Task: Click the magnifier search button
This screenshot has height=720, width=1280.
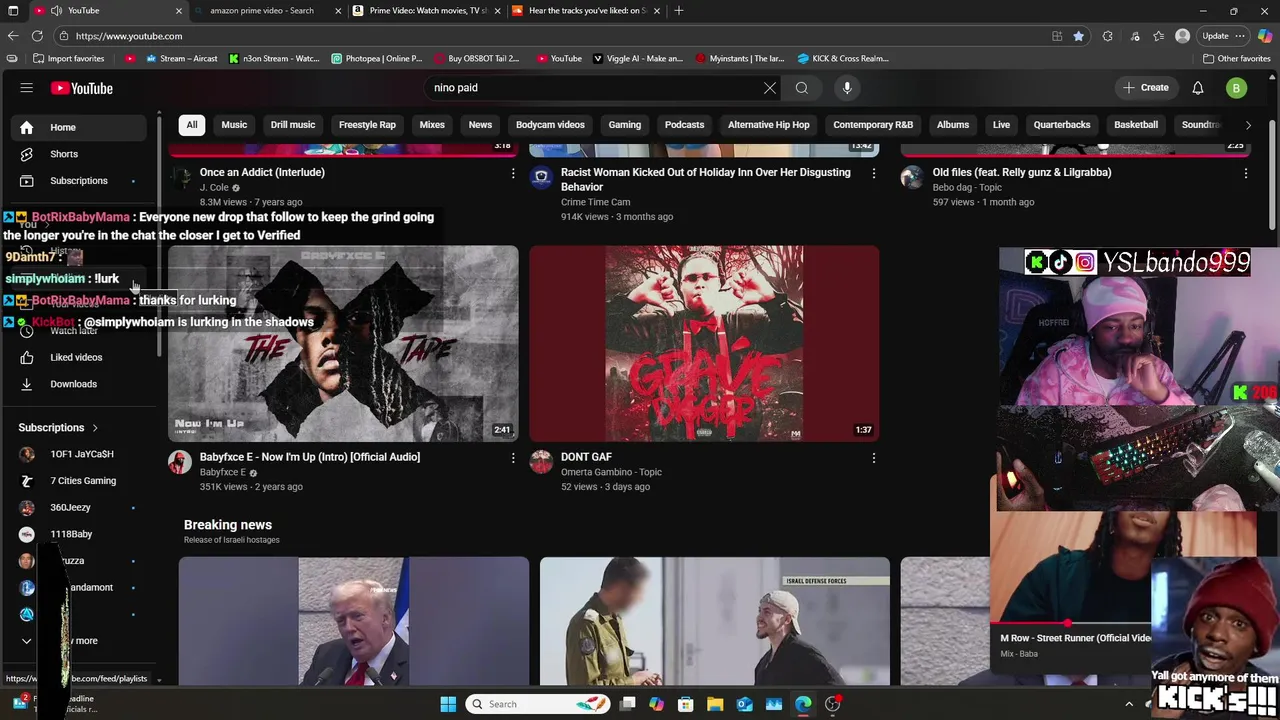Action: [x=802, y=88]
